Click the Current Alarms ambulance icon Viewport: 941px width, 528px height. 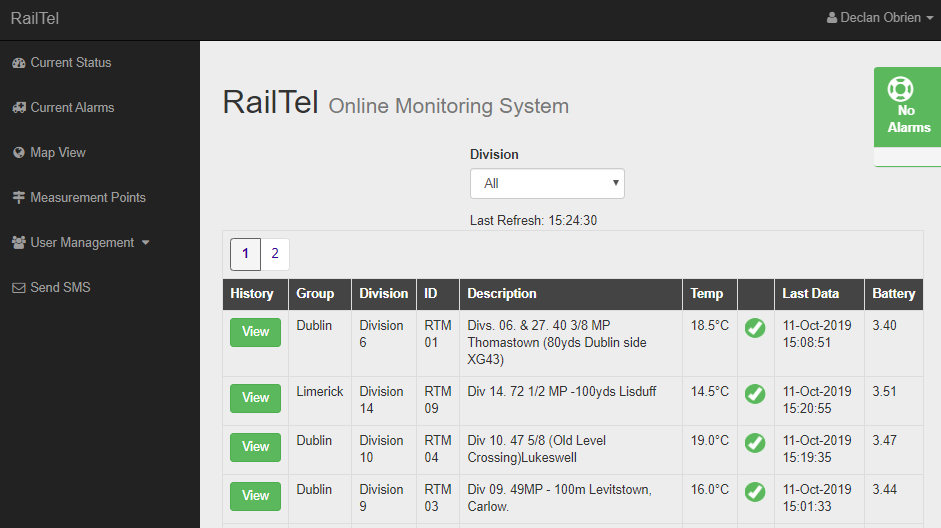18,108
